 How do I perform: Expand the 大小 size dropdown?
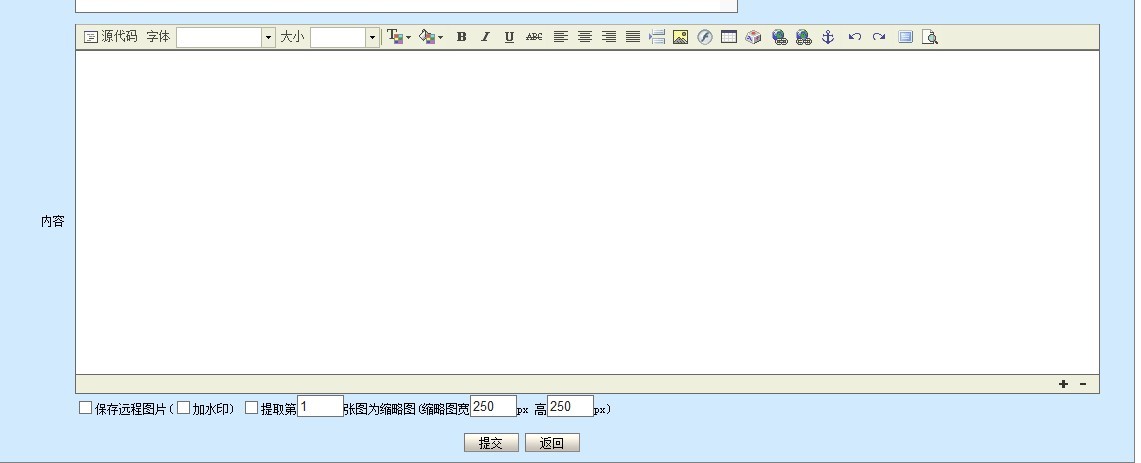372,37
